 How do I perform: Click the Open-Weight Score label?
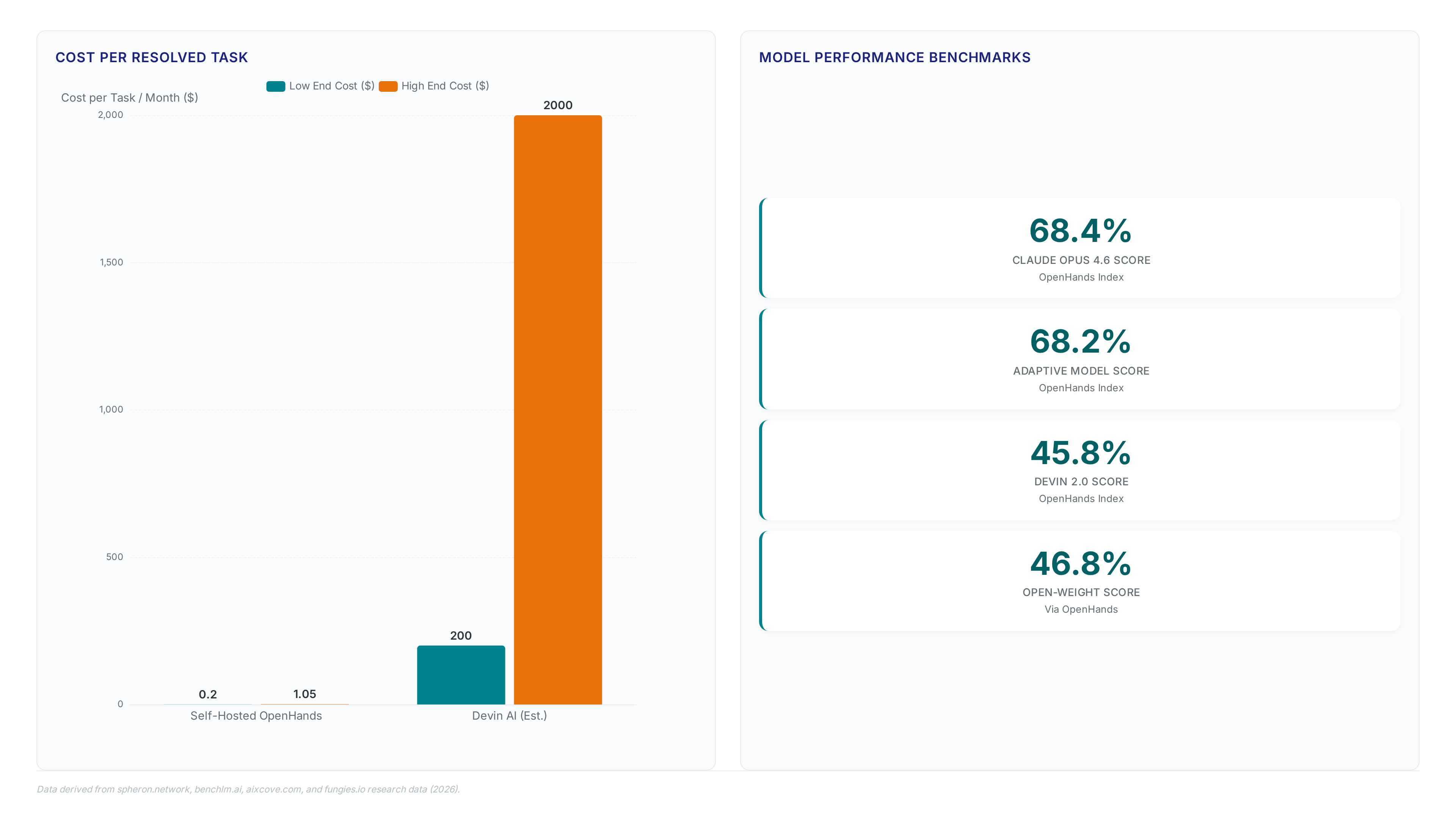point(1081,592)
